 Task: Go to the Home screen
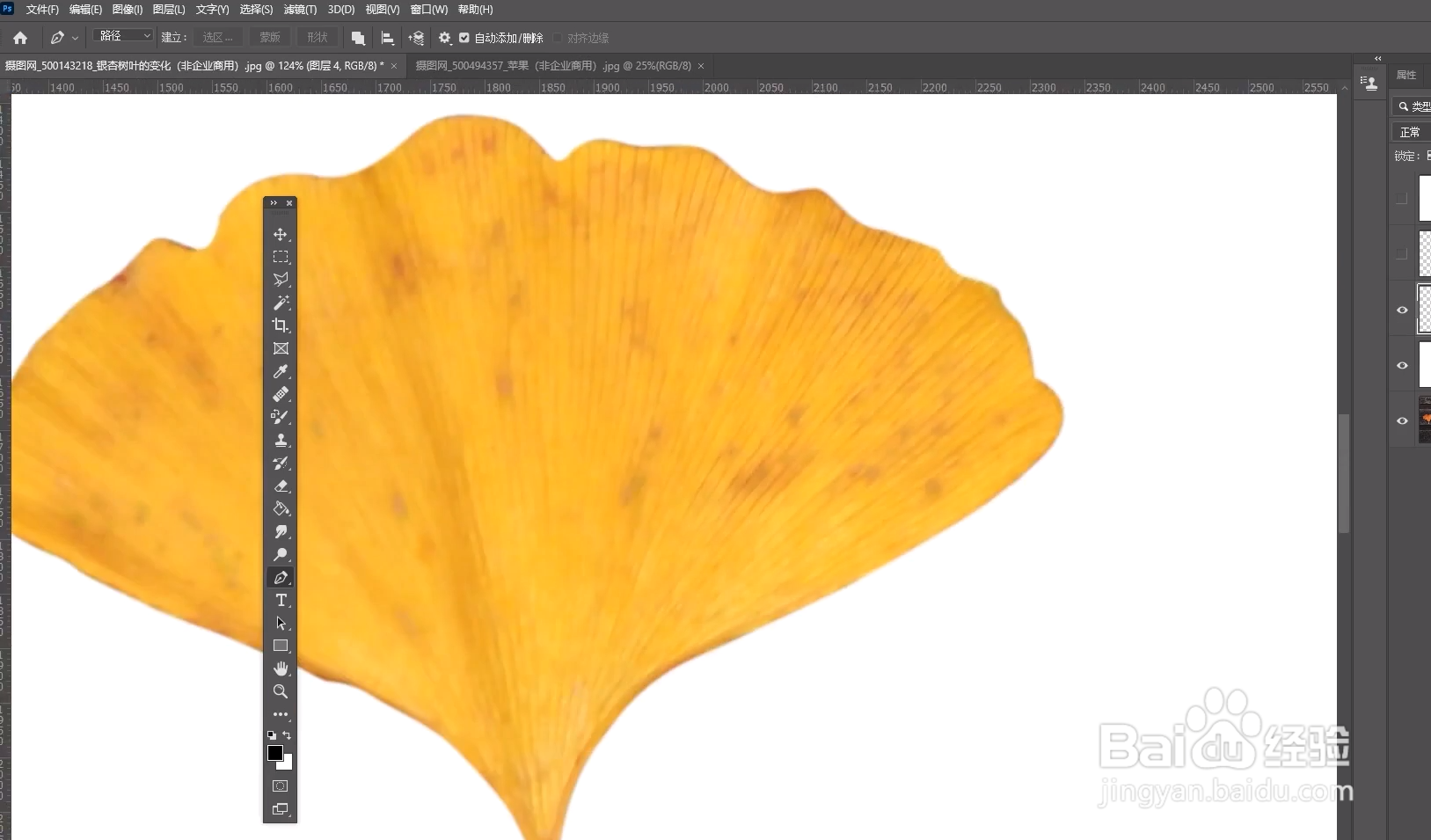pos(20,38)
